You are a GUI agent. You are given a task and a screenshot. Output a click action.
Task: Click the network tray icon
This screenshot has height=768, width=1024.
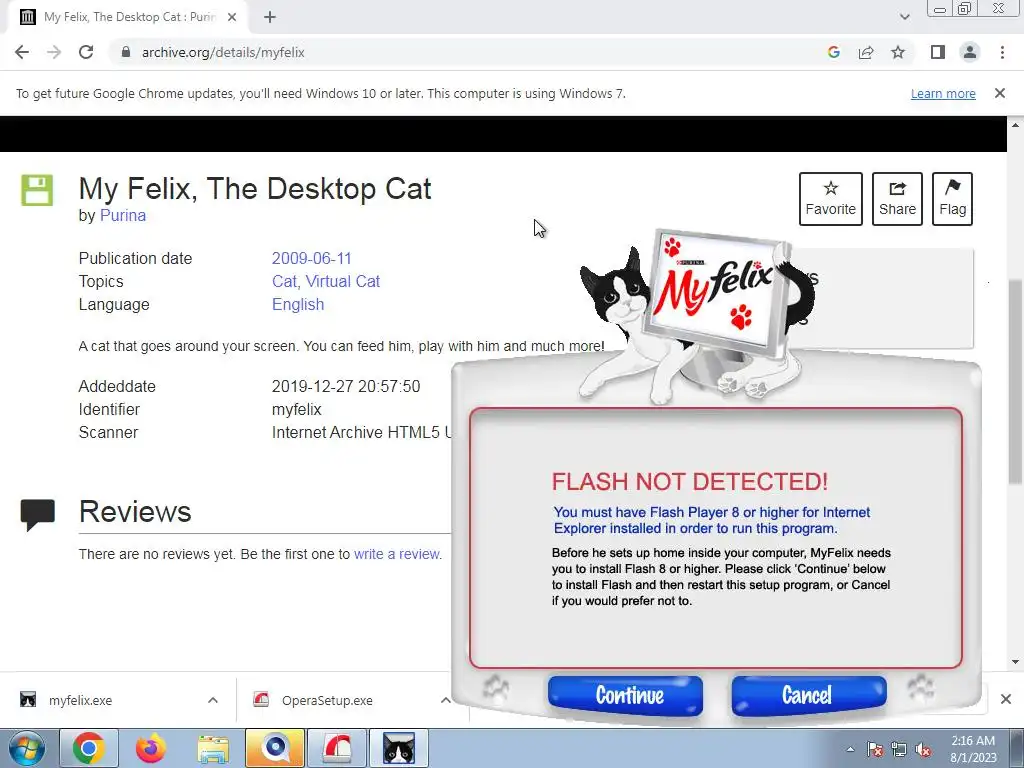coord(899,749)
